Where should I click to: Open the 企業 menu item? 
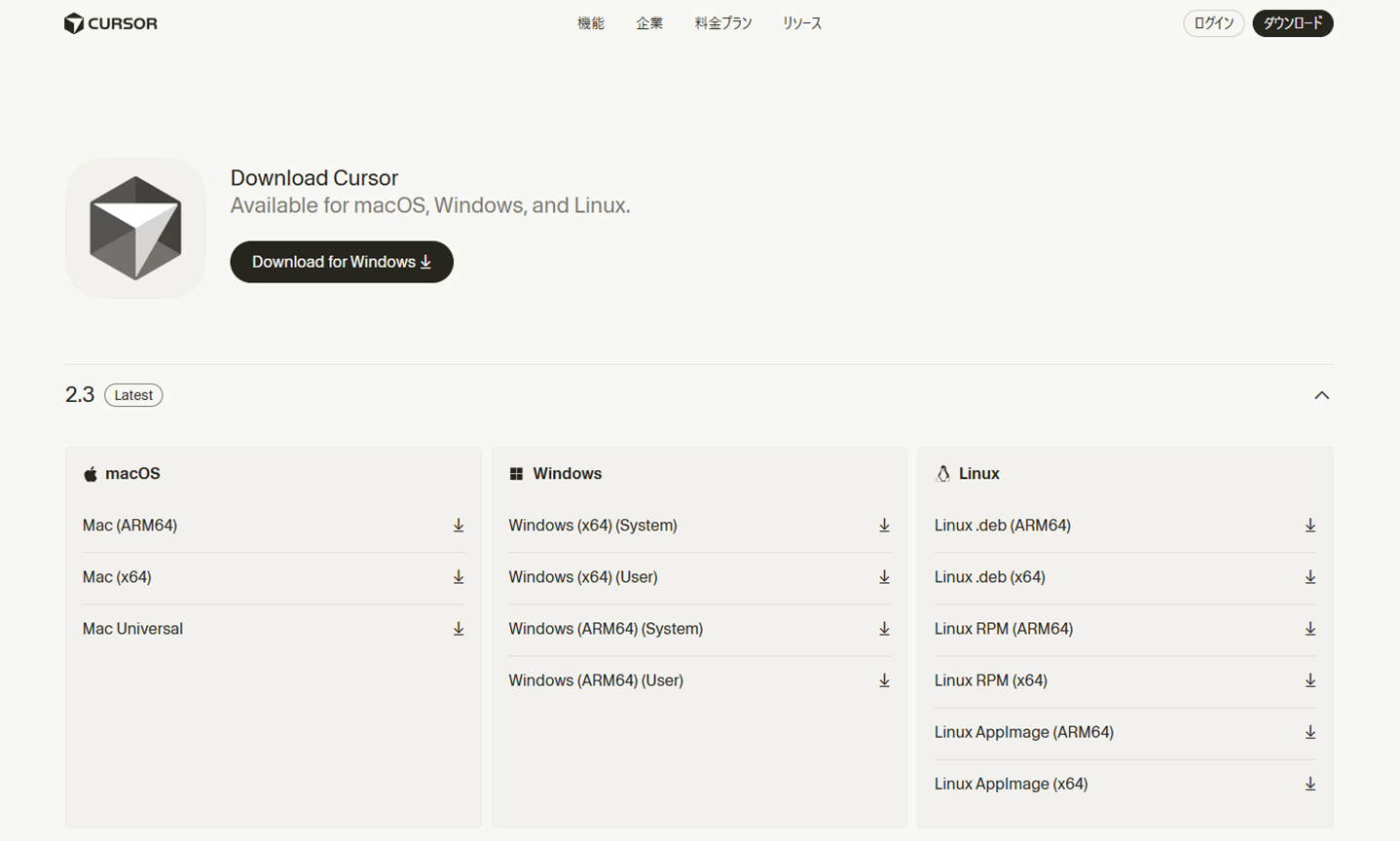click(649, 23)
